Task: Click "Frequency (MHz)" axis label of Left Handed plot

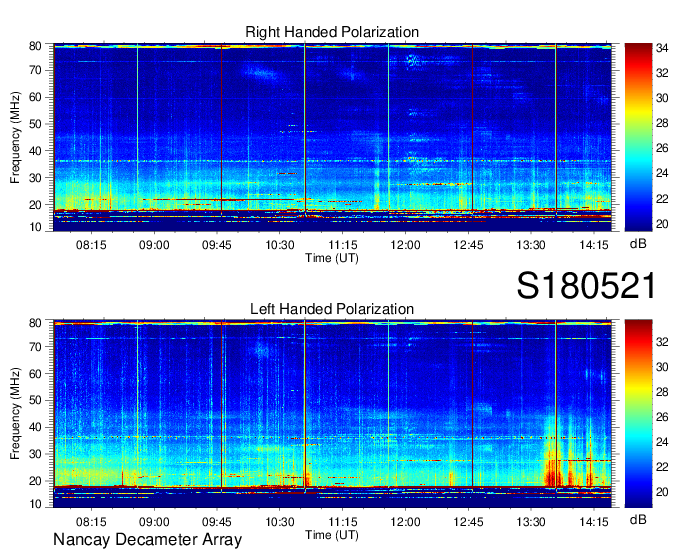Action: click(15, 414)
